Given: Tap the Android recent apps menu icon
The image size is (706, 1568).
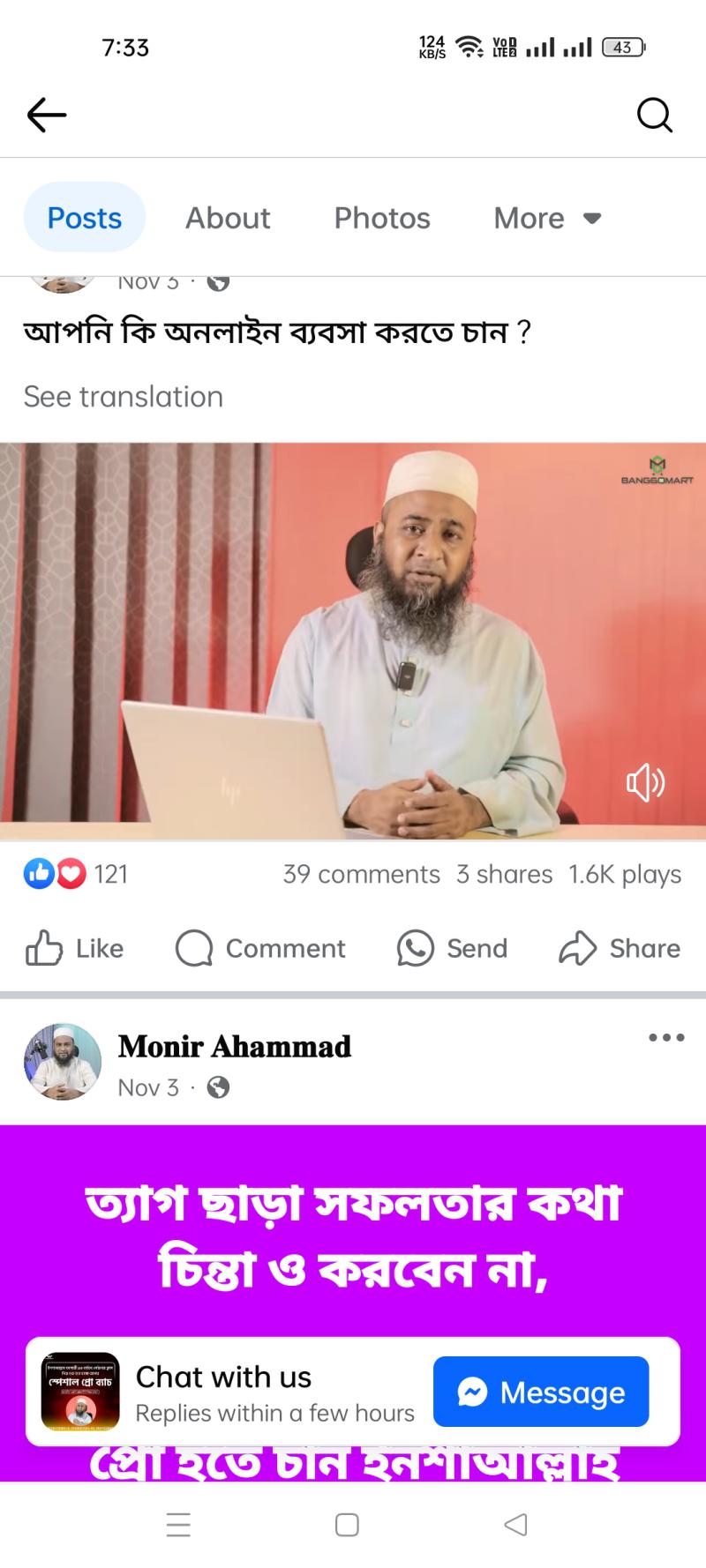Looking at the screenshot, I should tap(178, 1525).
